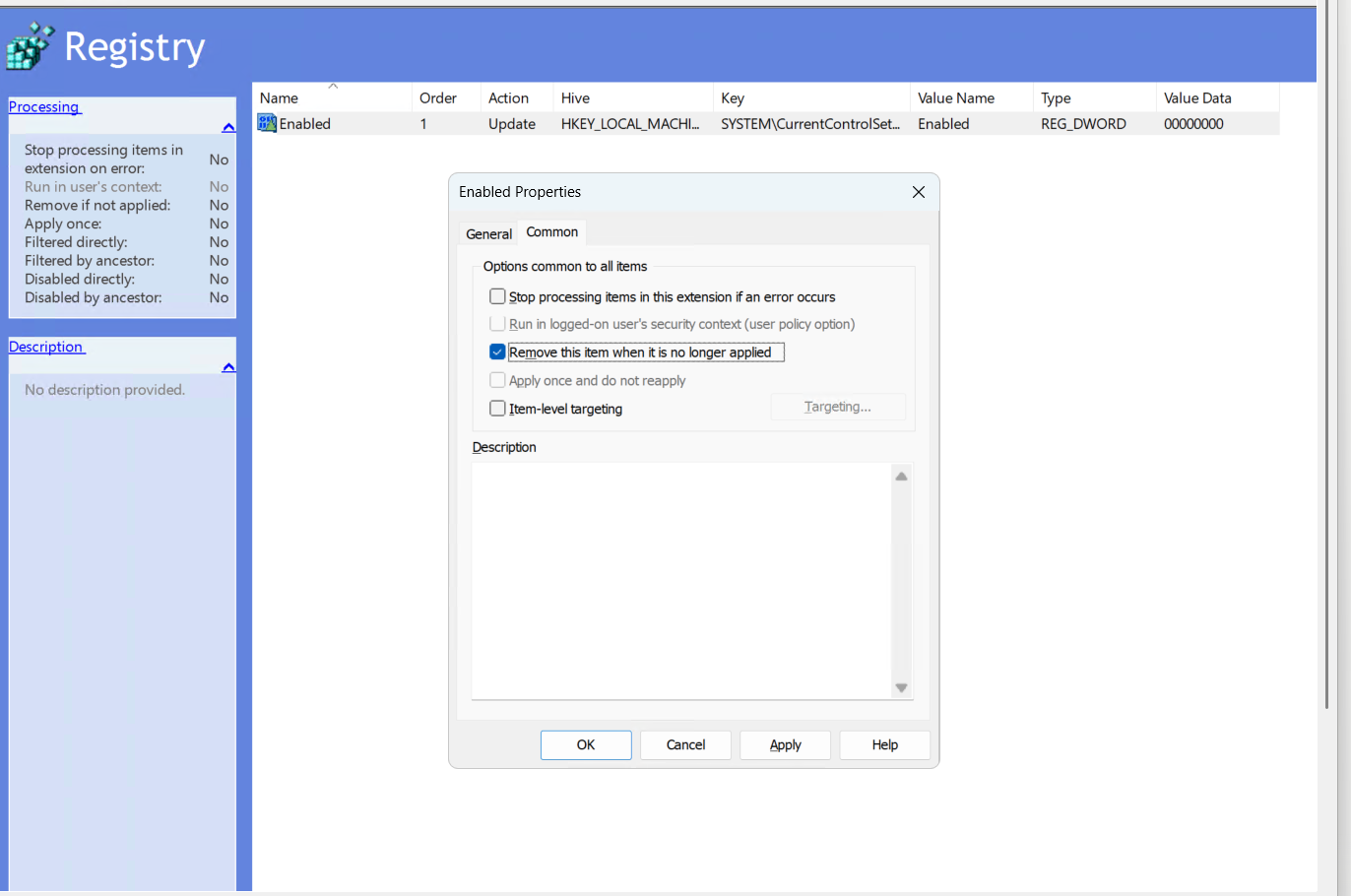Sort list by the Name column header
Screen dimensions: 1351x896
tap(332, 97)
